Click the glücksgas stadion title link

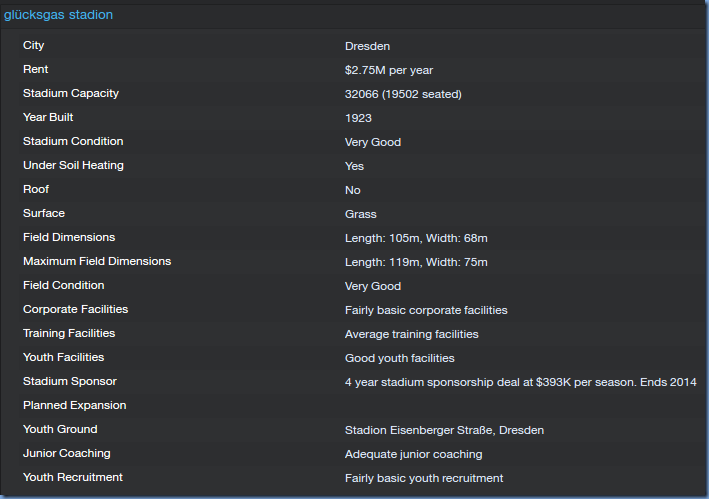pyautogui.click(x=58, y=15)
